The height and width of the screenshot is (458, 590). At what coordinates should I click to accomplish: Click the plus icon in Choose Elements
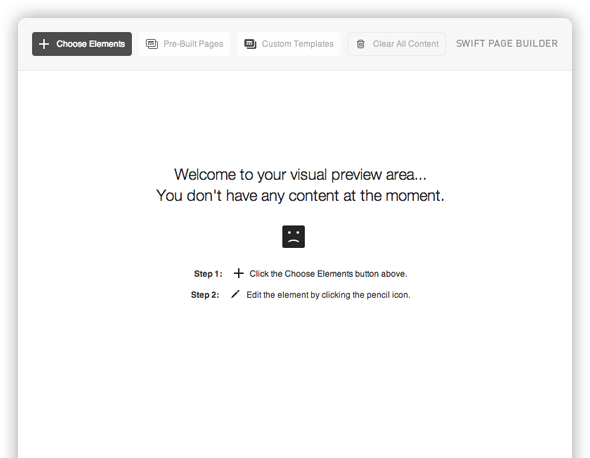(44, 44)
